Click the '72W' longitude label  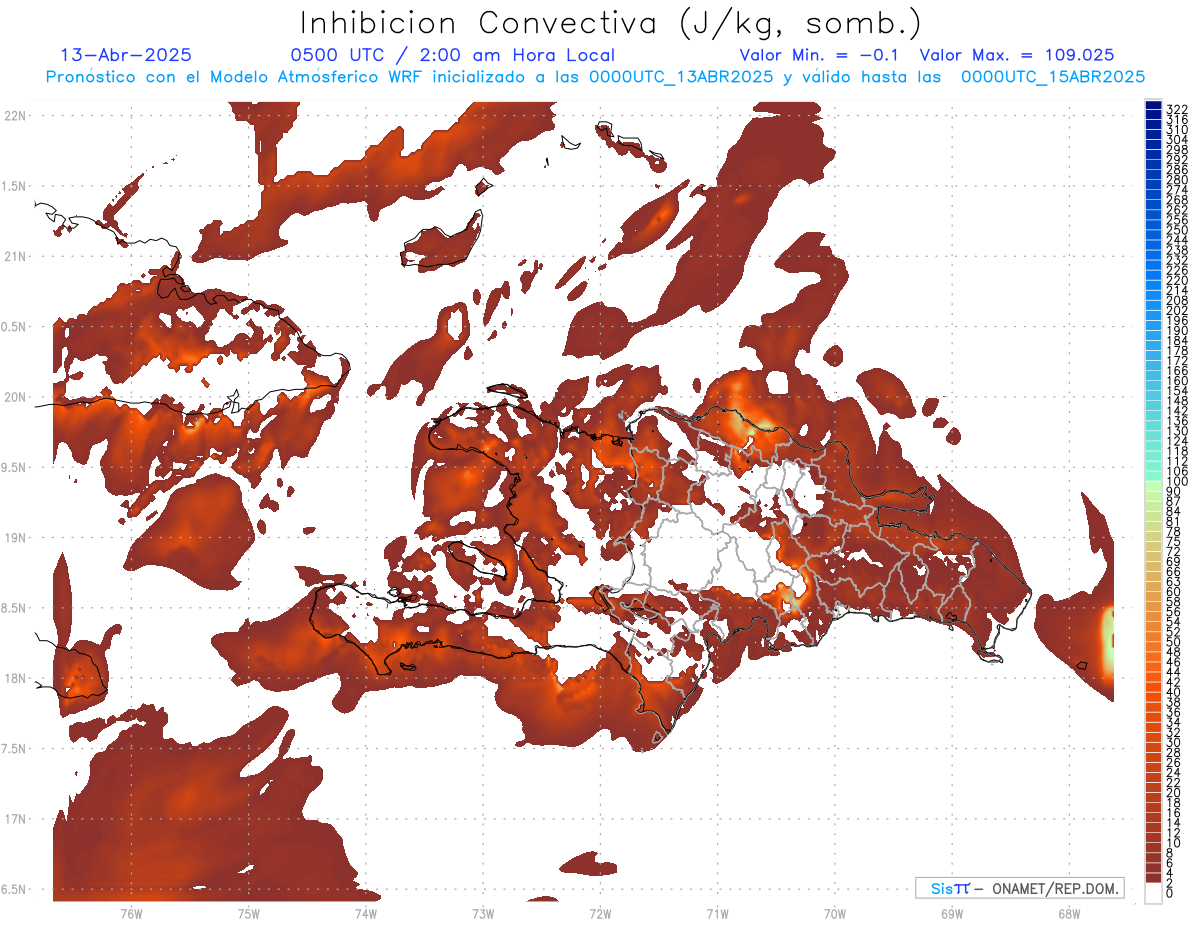[x=600, y=913]
